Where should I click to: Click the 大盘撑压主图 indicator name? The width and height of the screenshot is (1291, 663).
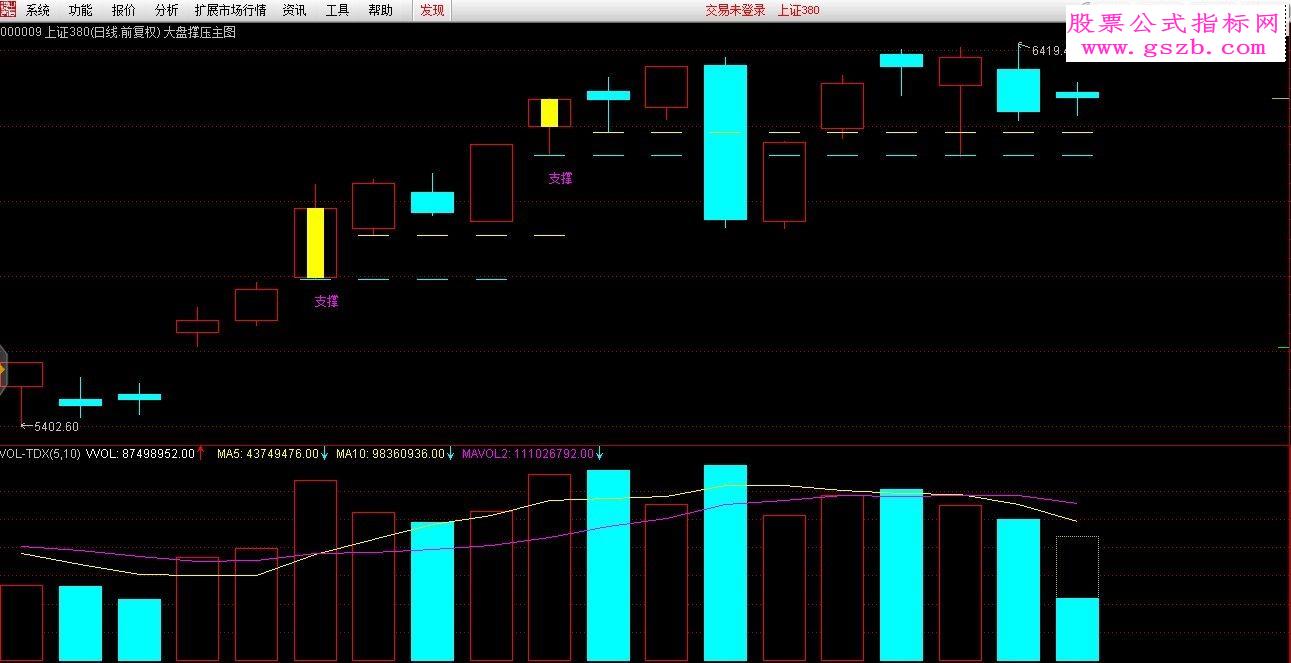point(199,32)
